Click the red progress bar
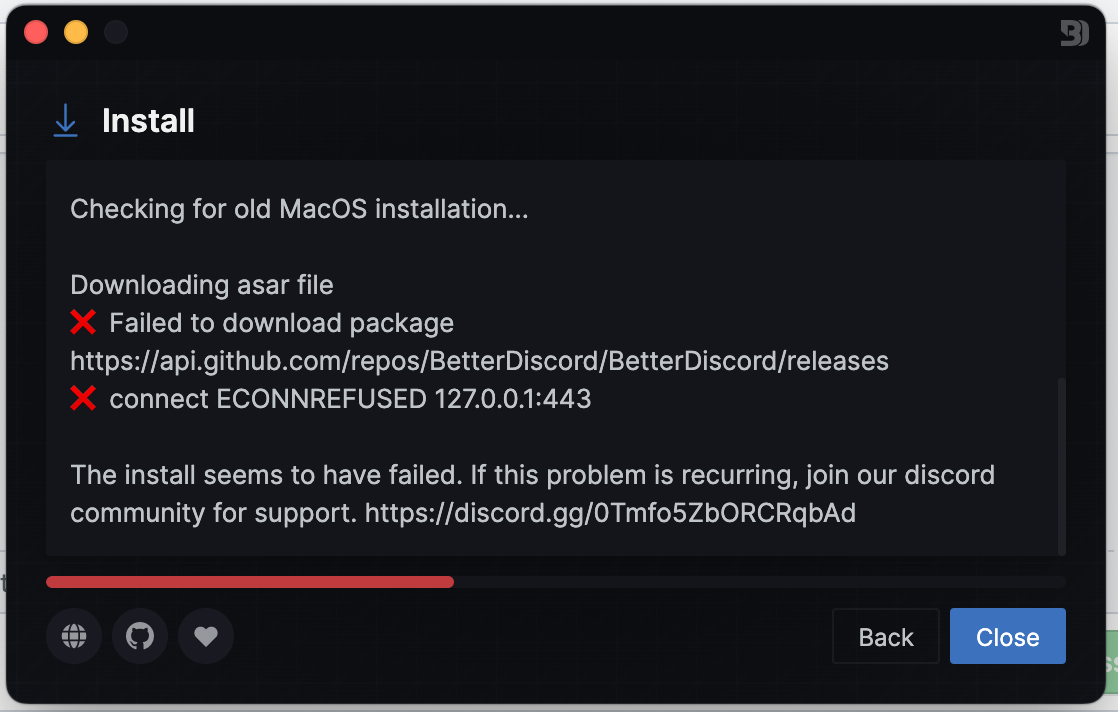1118x712 pixels. [250, 581]
